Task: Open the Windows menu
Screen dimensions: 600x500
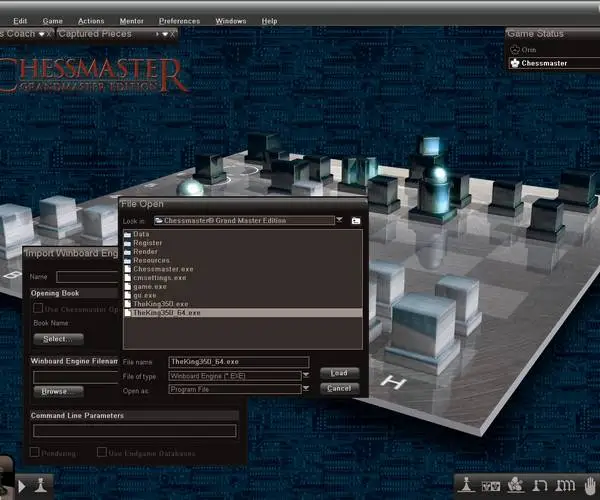Action: [x=231, y=21]
